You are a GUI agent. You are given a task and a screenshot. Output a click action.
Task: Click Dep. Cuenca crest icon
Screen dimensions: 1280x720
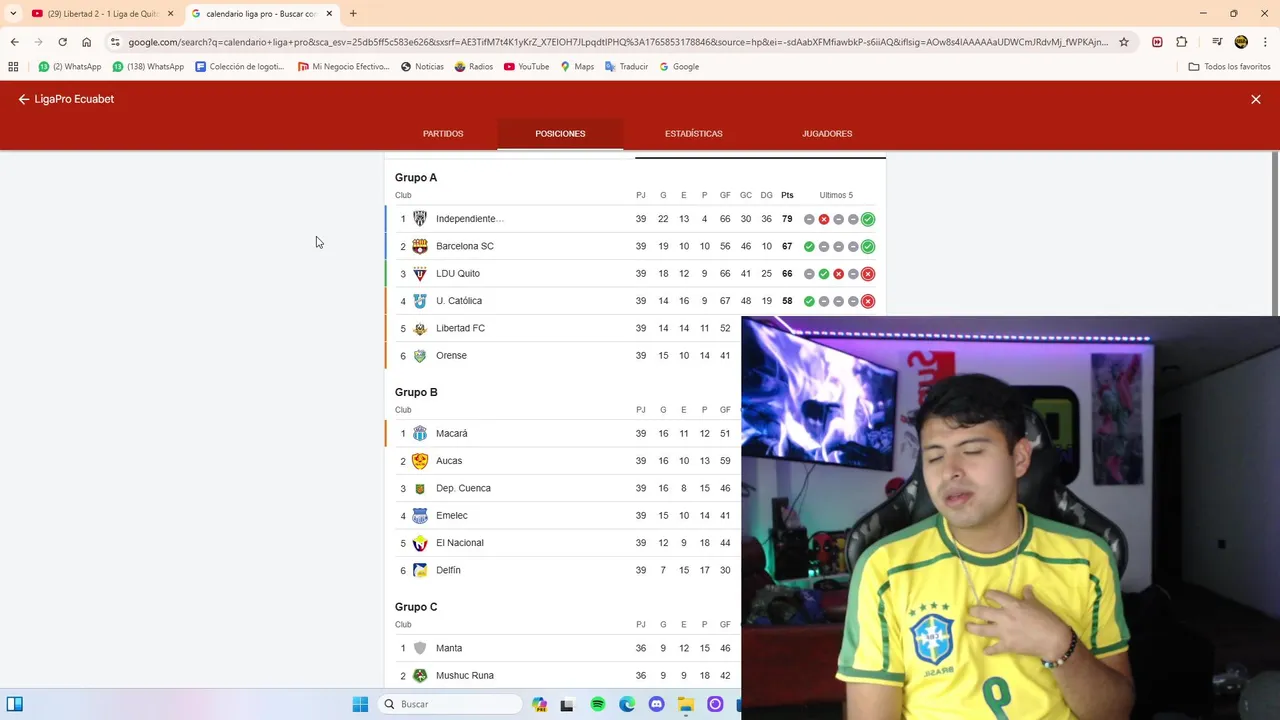pos(420,488)
